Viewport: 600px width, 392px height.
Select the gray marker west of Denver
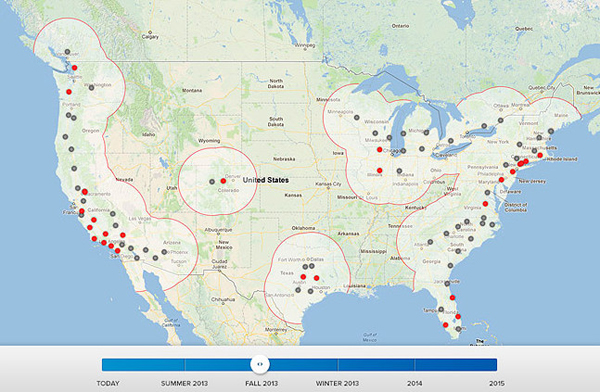tap(212, 181)
